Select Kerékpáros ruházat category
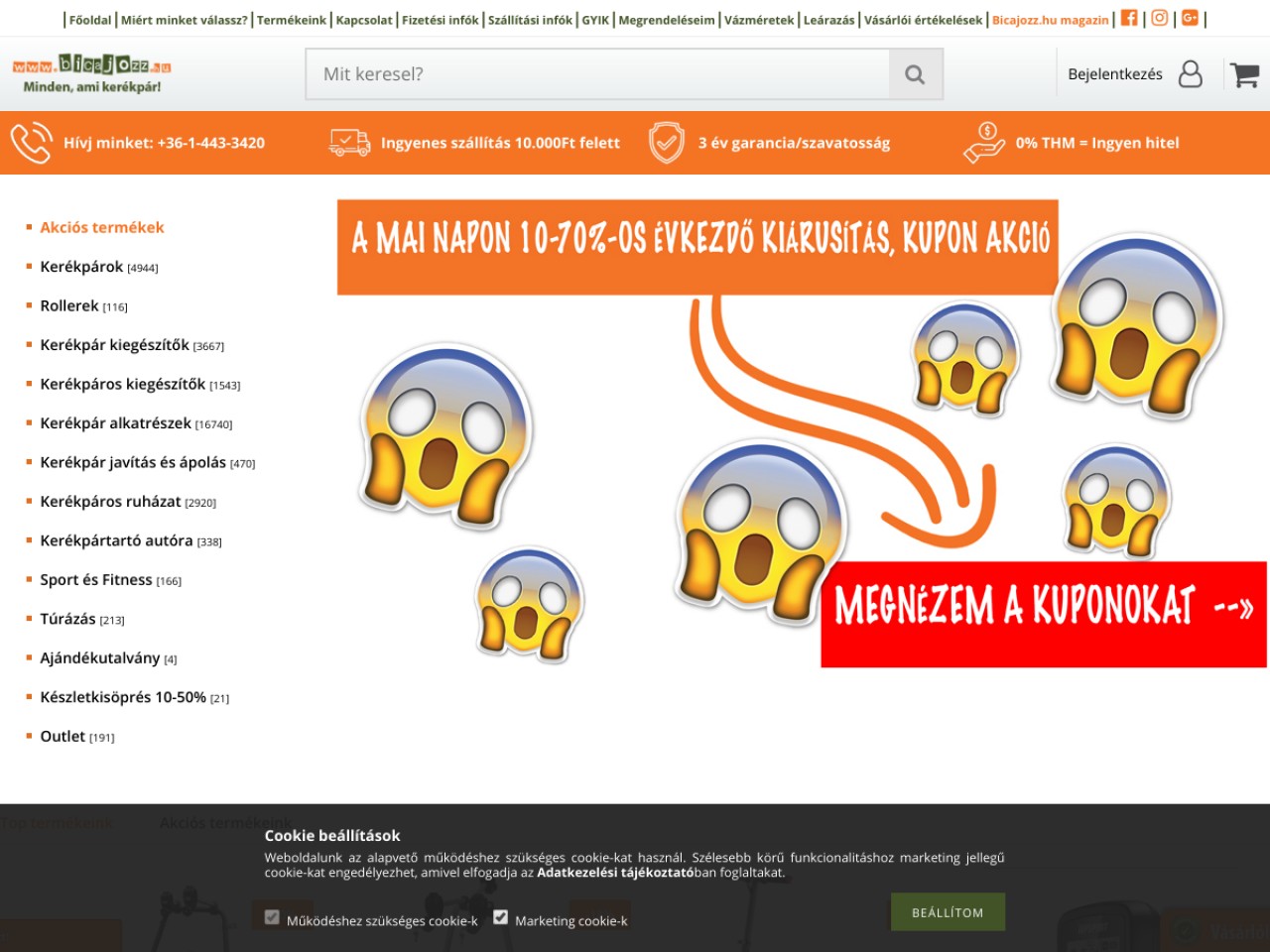 coord(110,502)
